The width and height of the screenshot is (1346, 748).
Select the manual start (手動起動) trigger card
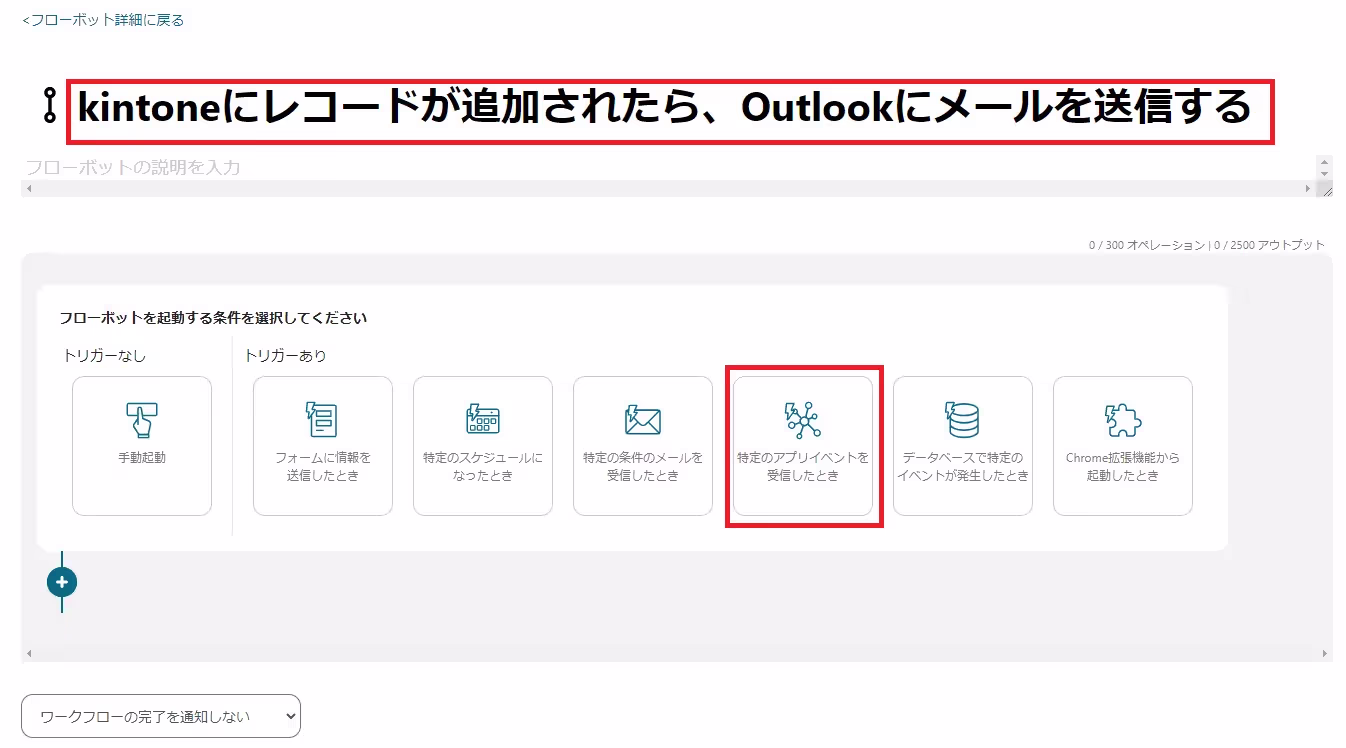[142, 446]
